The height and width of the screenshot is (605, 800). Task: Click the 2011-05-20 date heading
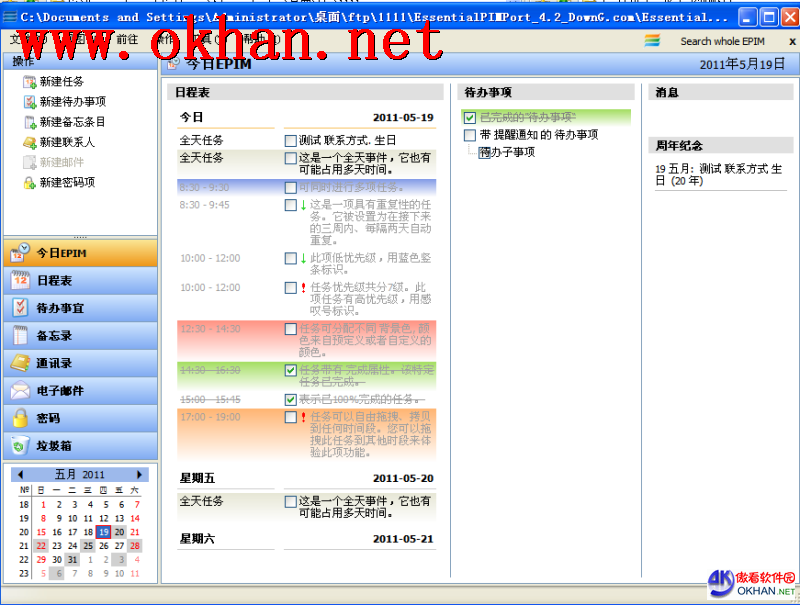[403, 478]
